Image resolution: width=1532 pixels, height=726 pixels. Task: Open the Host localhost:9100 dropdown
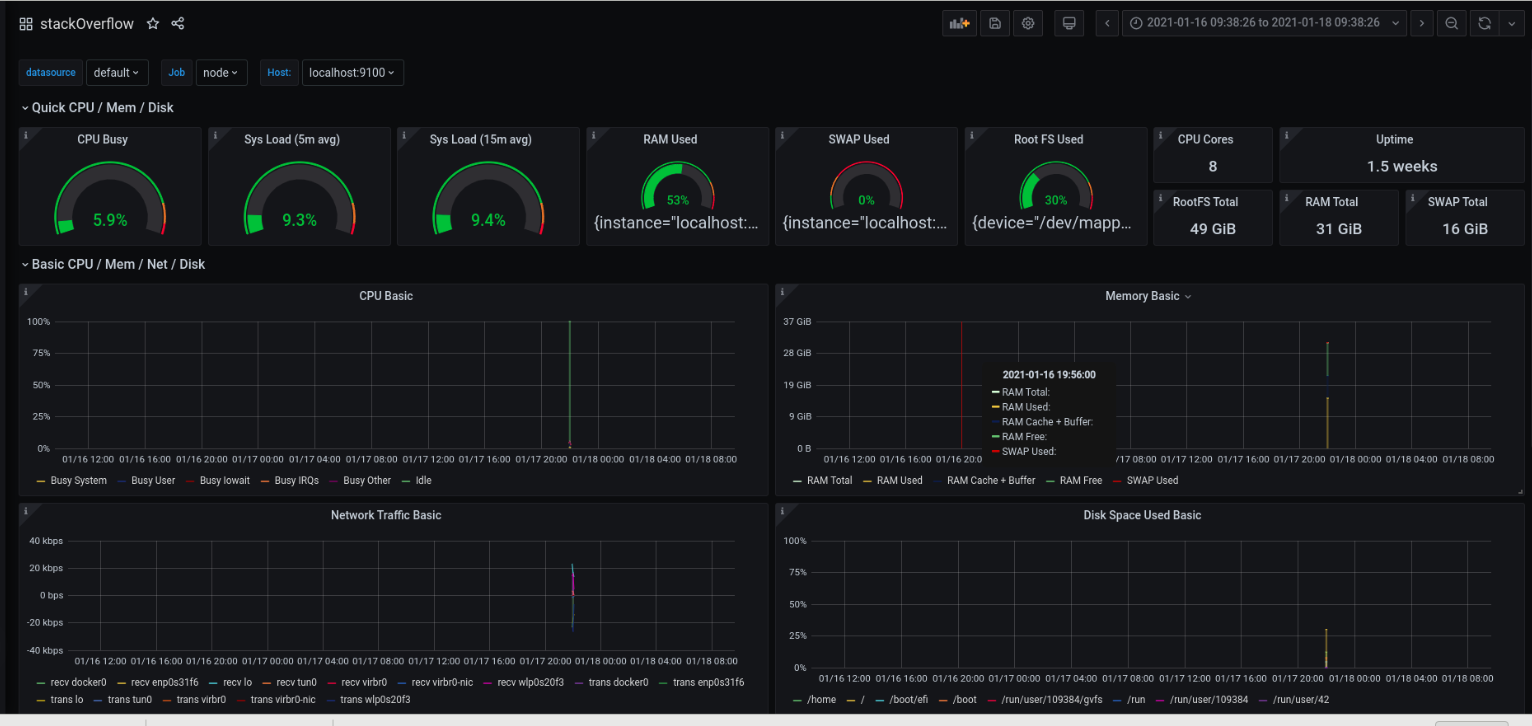coord(352,72)
